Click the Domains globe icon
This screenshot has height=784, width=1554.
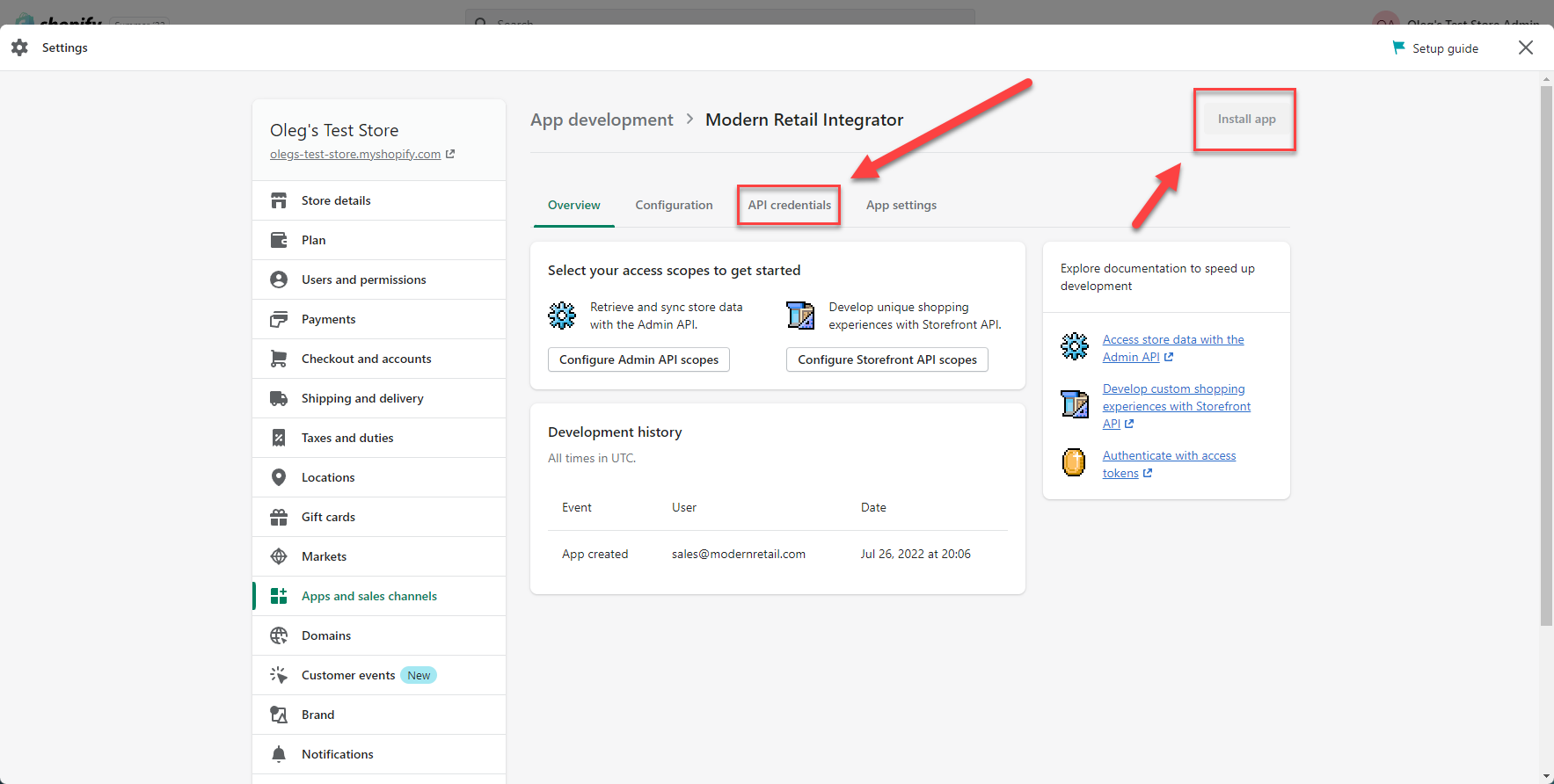tap(279, 635)
